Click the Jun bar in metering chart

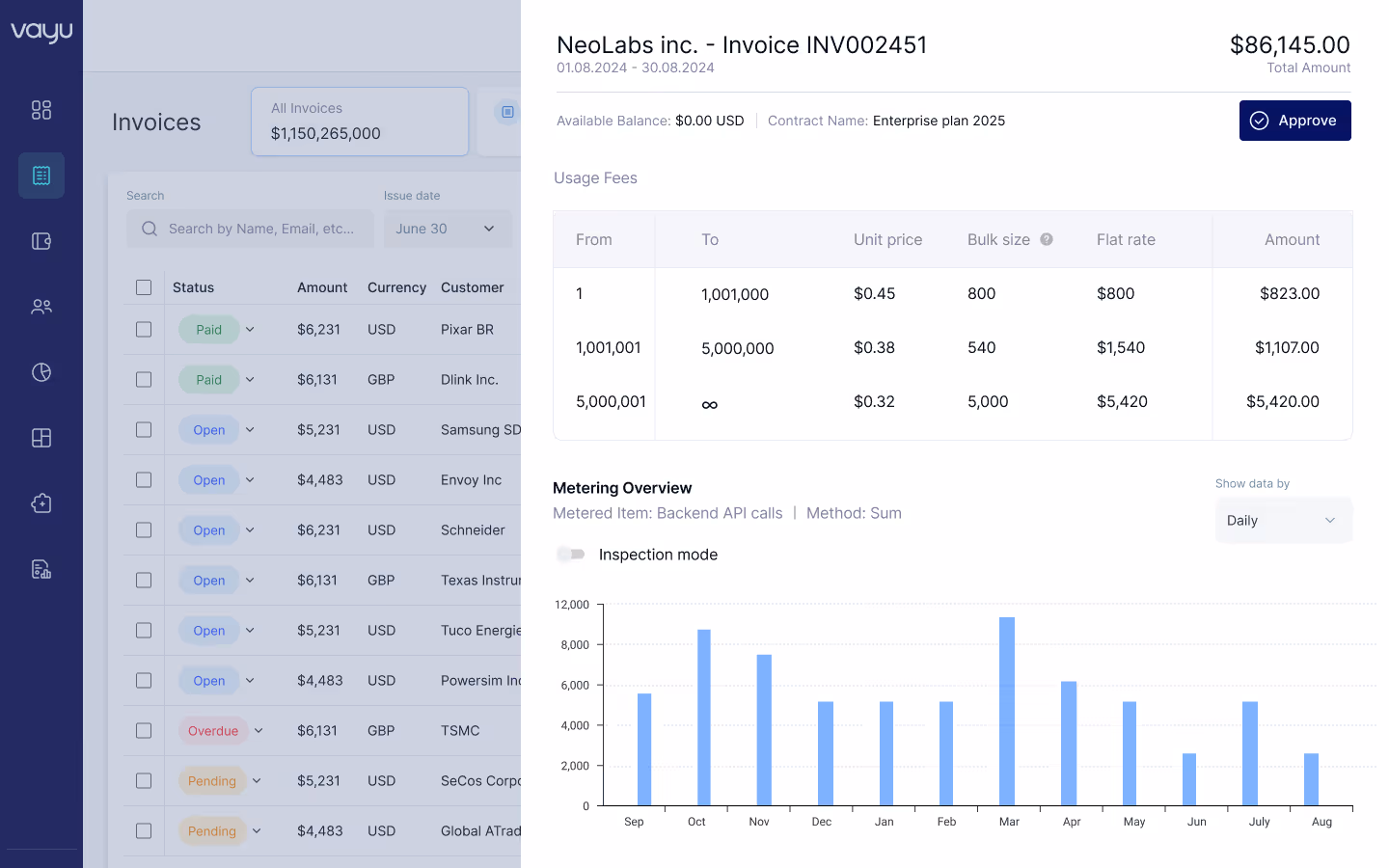pyautogui.click(x=1189, y=779)
